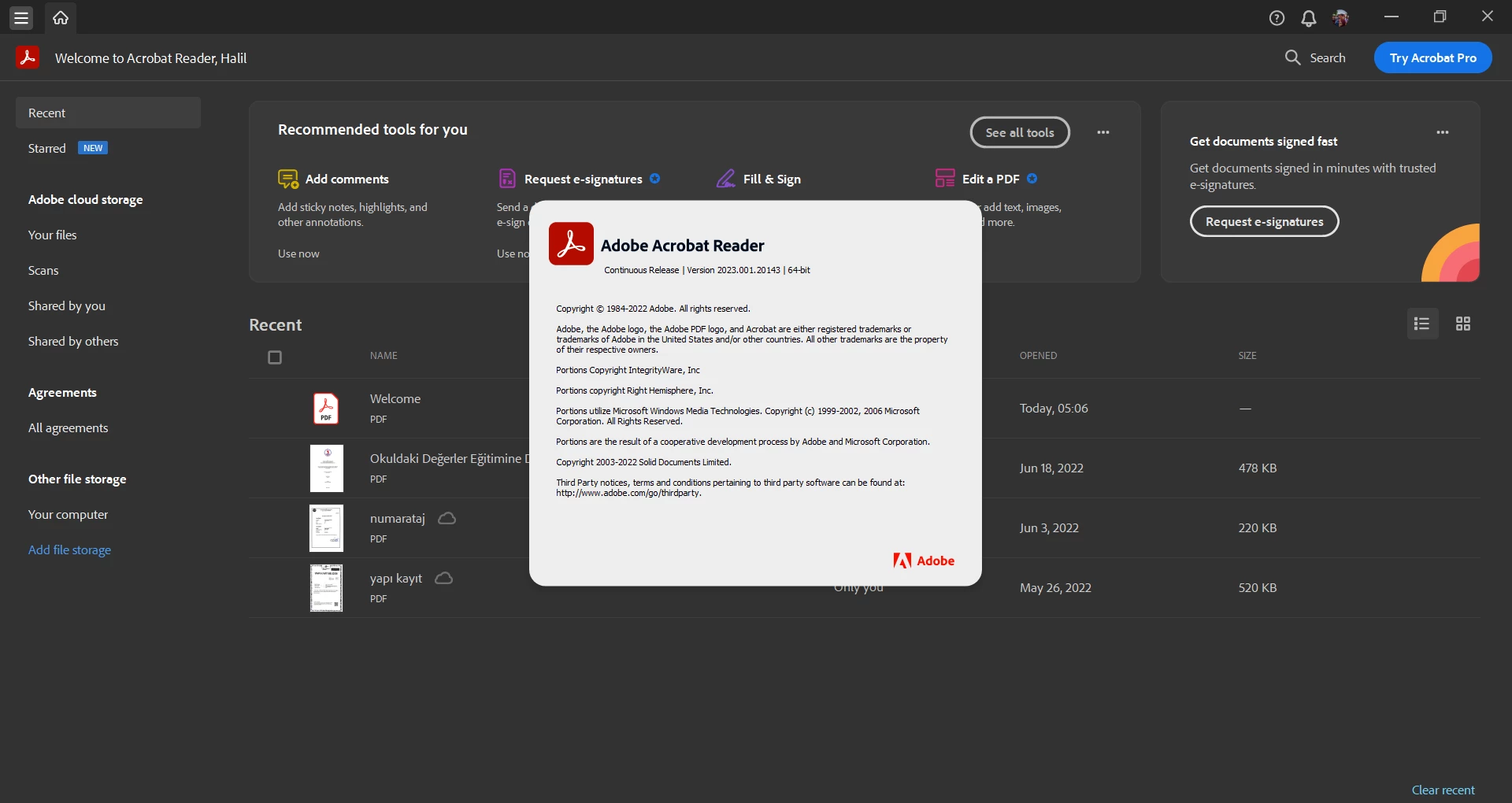Click the See all tools button
The height and width of the screenshot is (803, 1512).
(x=1020, y=132)
